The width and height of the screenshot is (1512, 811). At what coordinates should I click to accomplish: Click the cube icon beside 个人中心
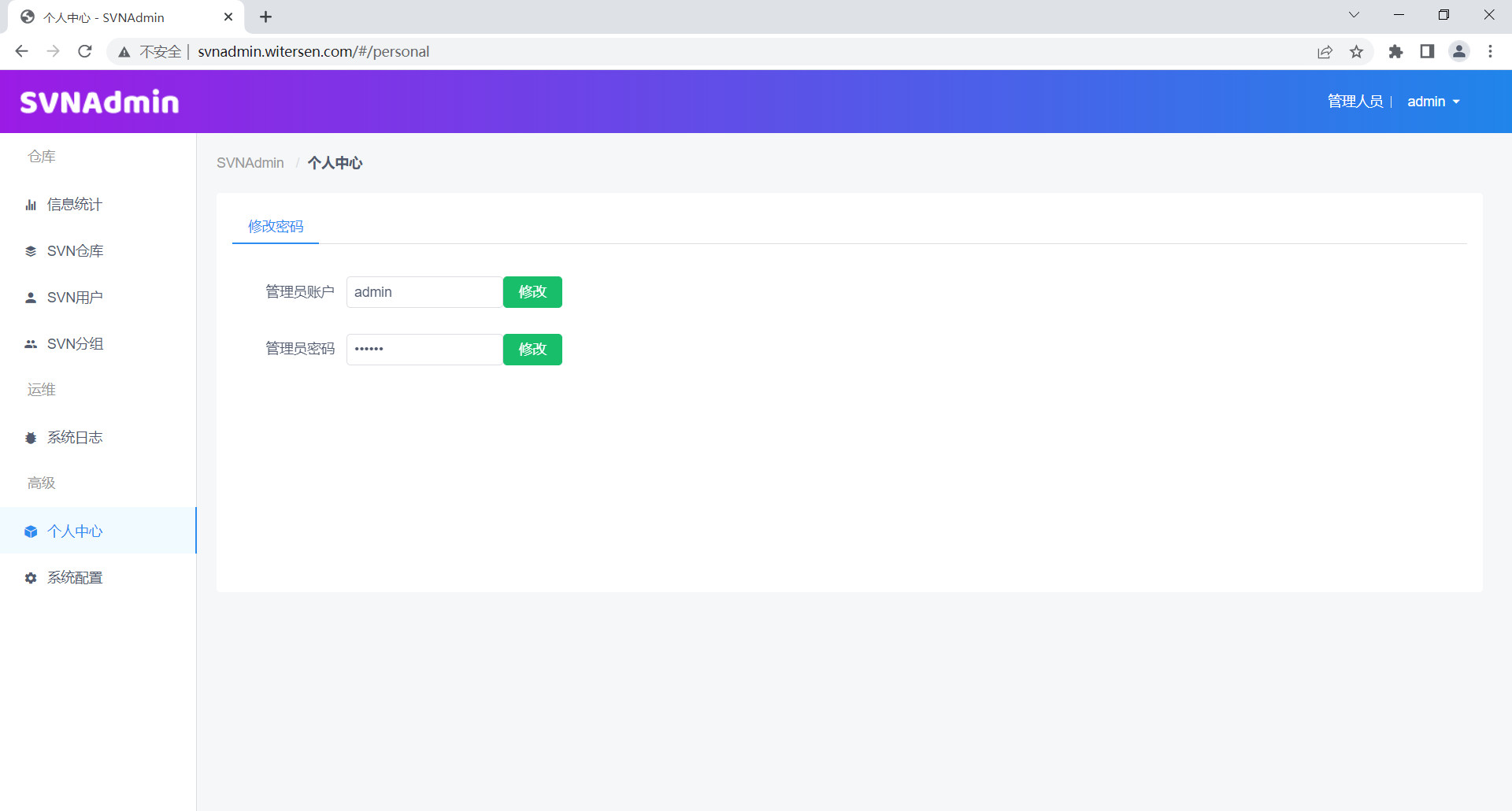[x=31, y=531]
